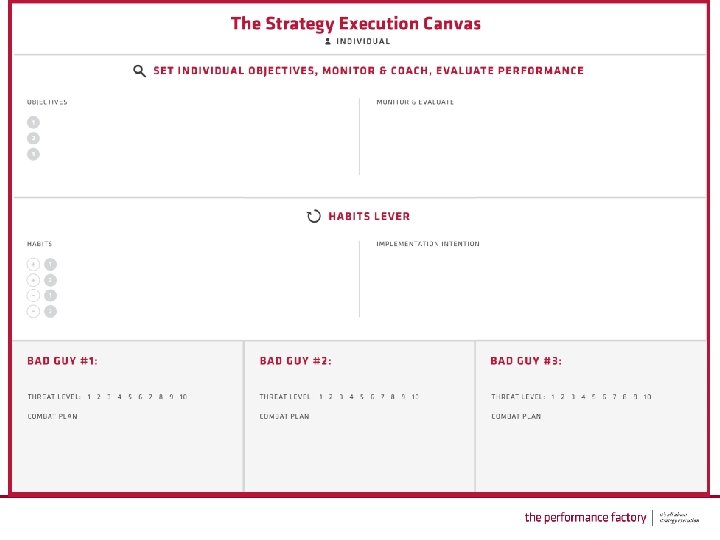Click the person icon next to Individual
Image resolution: width=720 pixels, height=540 pixels.
(327, 41)
